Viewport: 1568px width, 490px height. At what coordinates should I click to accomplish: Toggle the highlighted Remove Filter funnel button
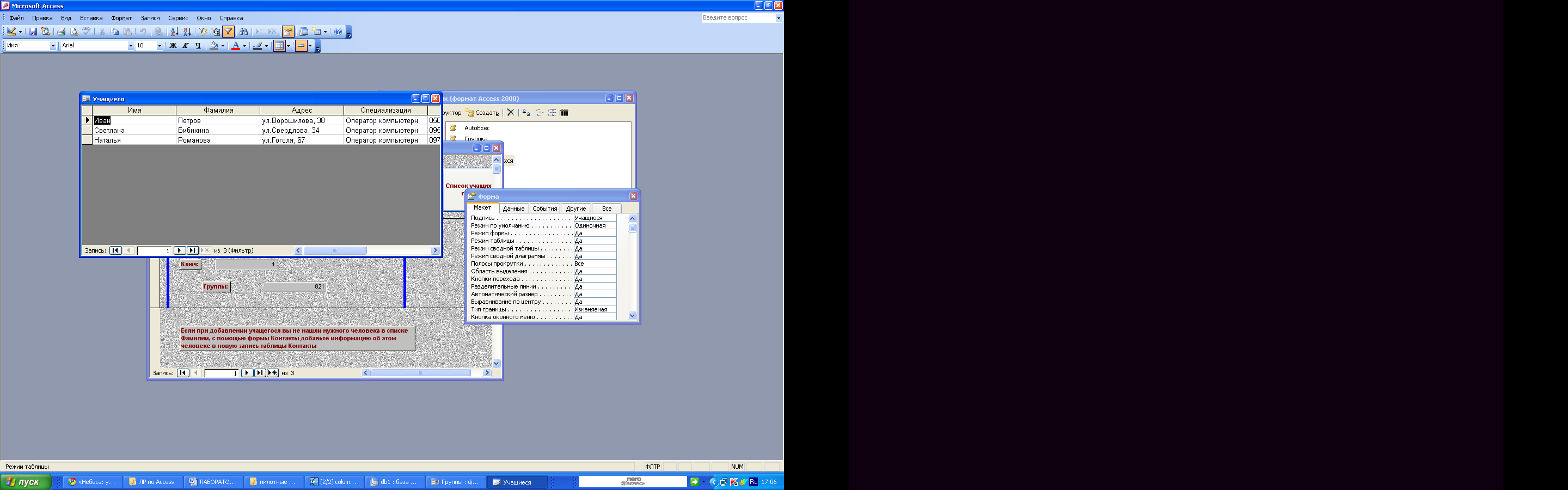228,32
